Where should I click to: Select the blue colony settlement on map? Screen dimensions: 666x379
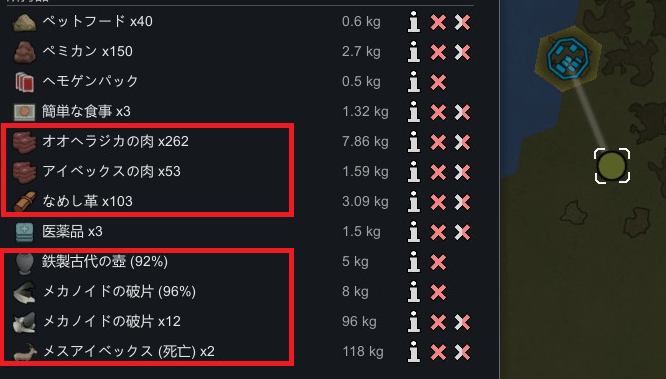pyautogui.click(x=568, y=57)
